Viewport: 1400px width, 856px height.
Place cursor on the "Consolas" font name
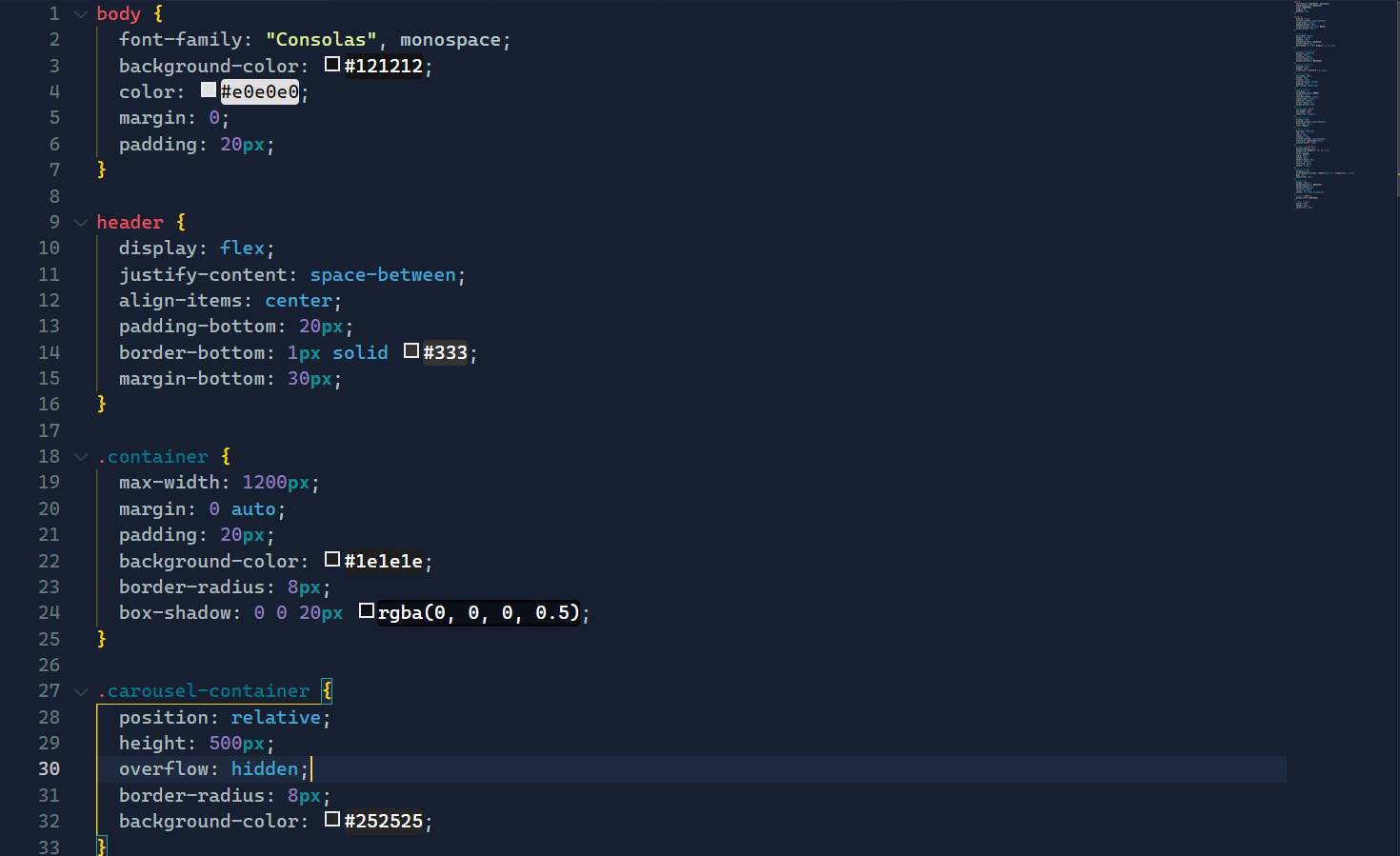click(x=319, y=39)
